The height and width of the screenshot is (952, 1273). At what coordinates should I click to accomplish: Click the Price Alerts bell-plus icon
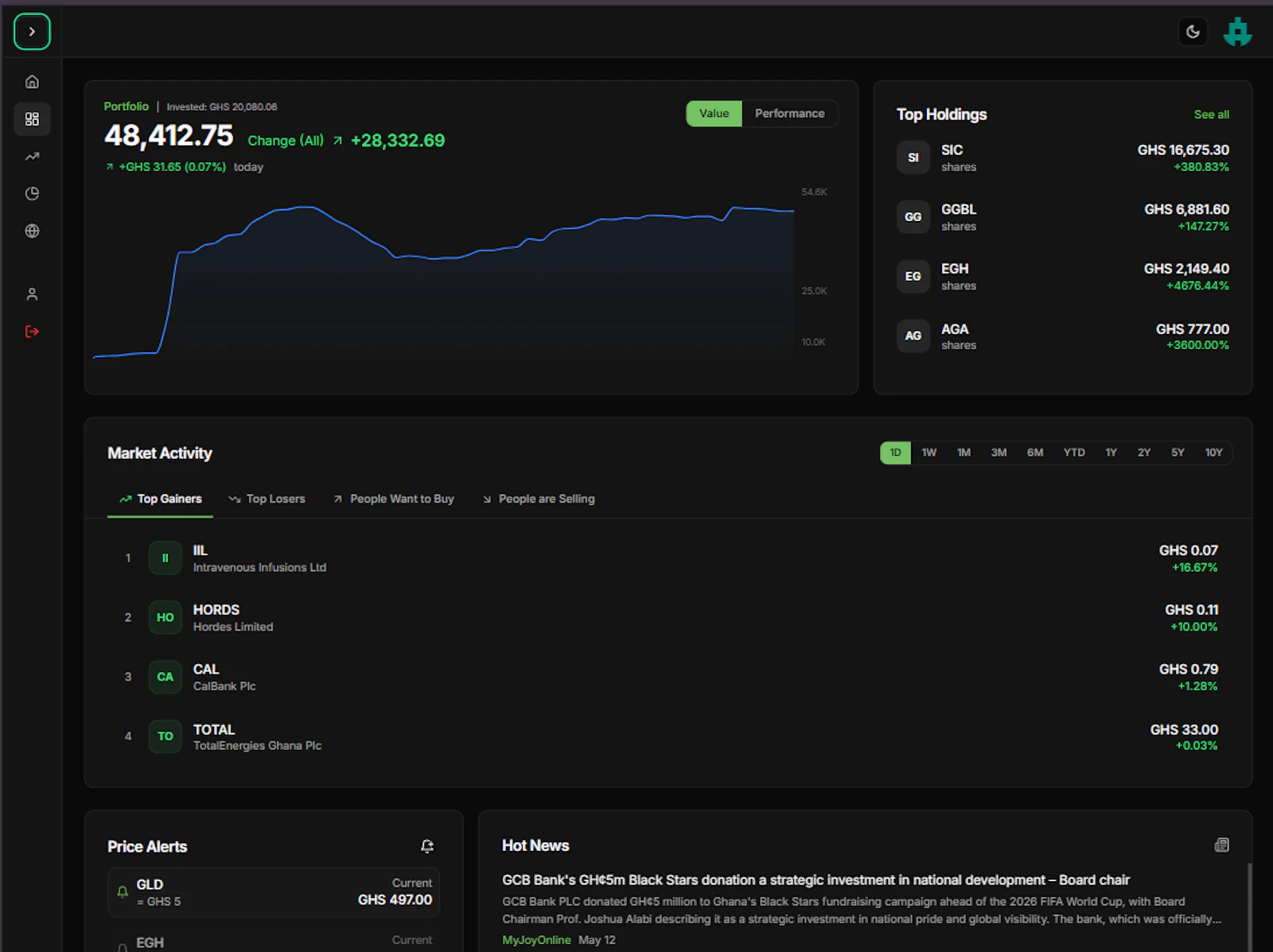click(427, 846)
